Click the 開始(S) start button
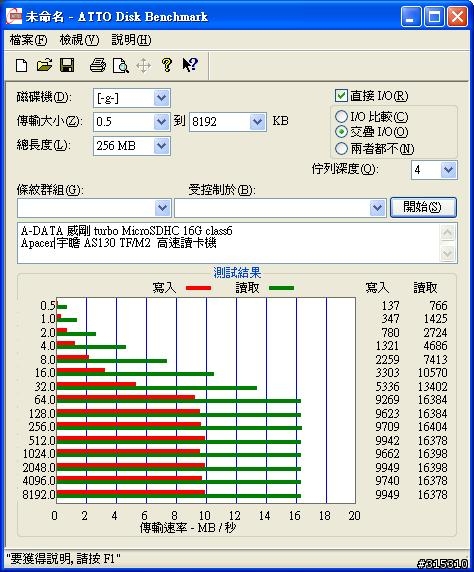This screenshot has width=474, height=572. [423, 208]
